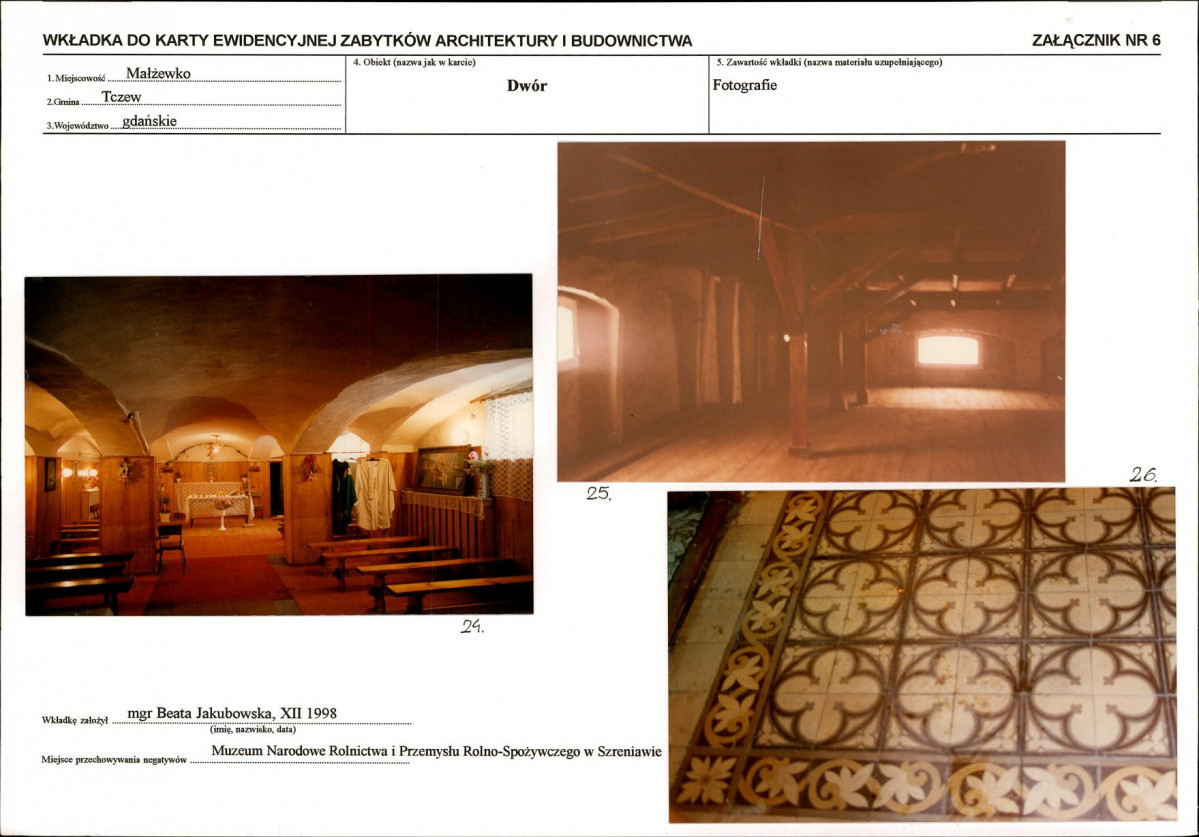
Task: Click the wooden attic photo numbered 25
Action: [811, 311]
